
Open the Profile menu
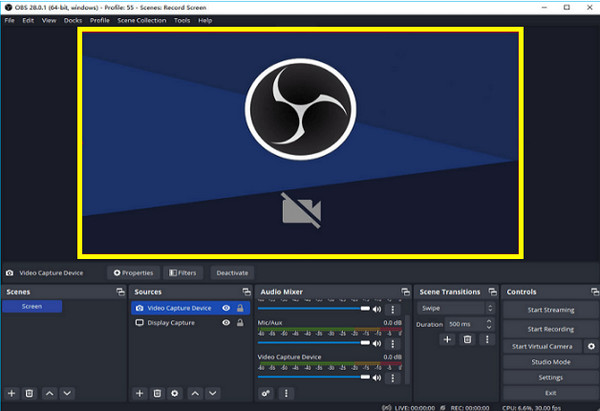(x=100, y=21)
